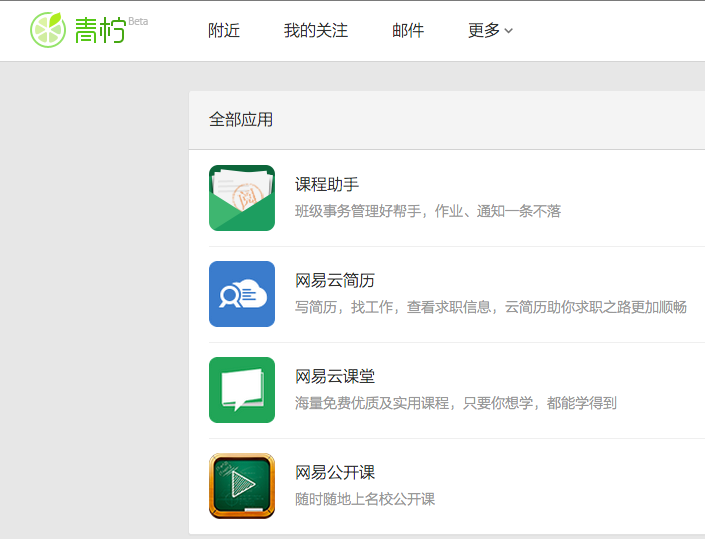Click the 海量免费优质及实用课程 description
Viewport: 705px width, 539px height.
(x=456, y=403)
